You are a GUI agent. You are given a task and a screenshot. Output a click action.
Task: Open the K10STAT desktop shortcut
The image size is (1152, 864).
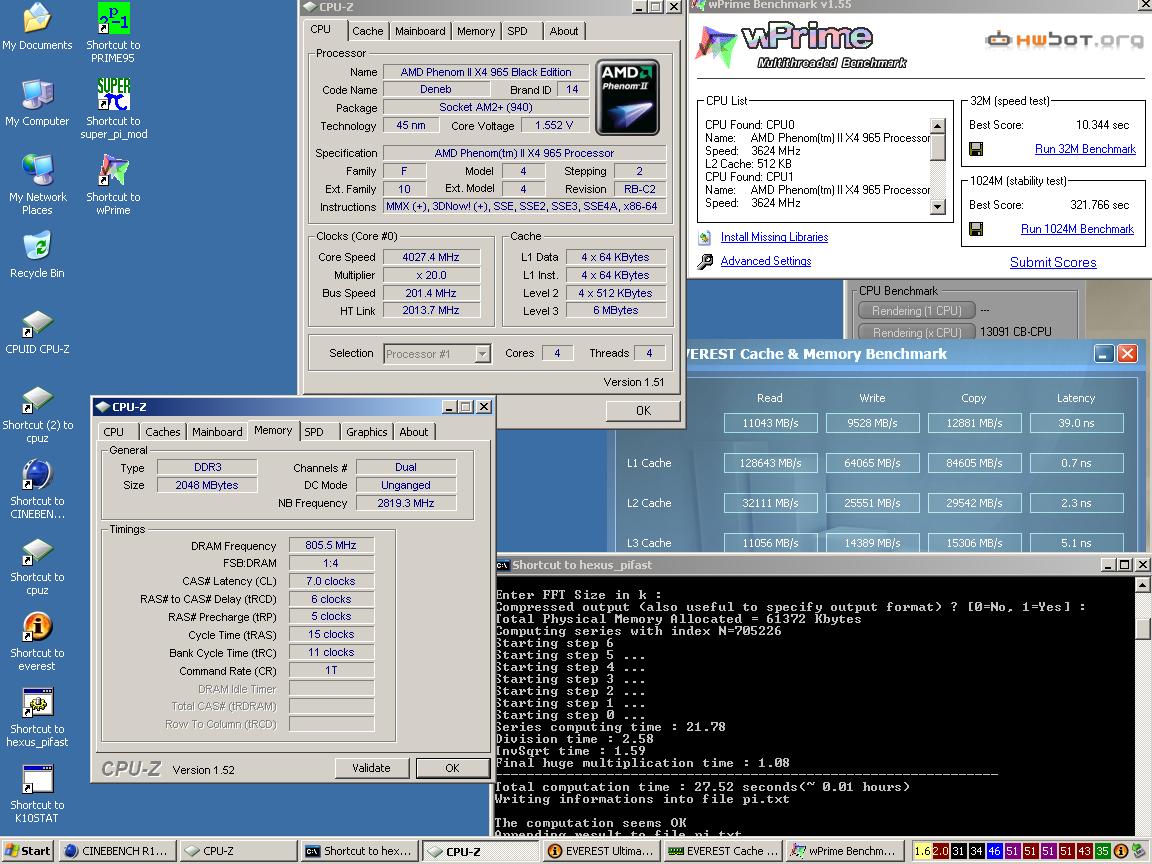coord(37,779)
